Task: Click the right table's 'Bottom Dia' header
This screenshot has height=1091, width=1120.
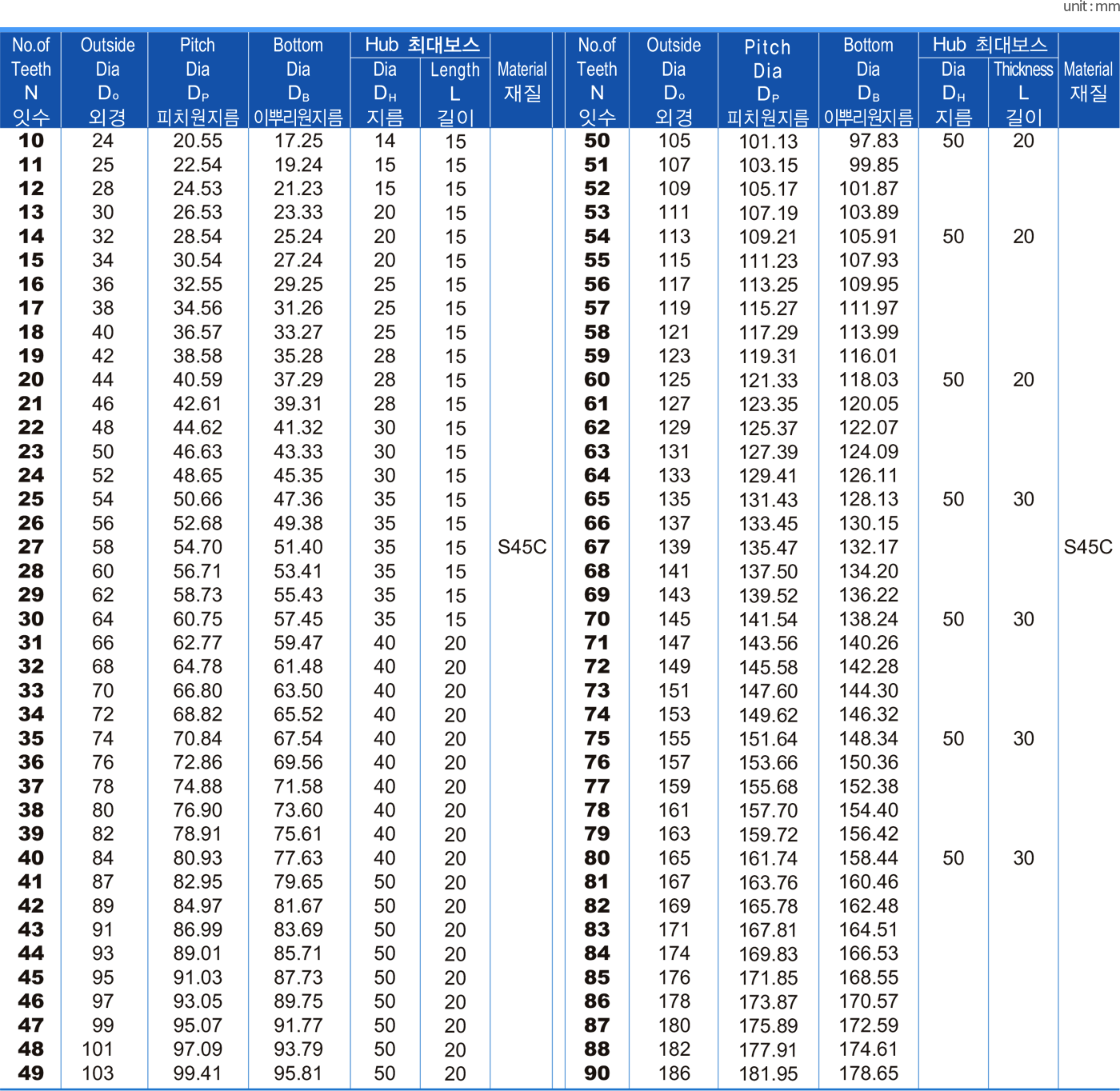Action: coord(868,81)
